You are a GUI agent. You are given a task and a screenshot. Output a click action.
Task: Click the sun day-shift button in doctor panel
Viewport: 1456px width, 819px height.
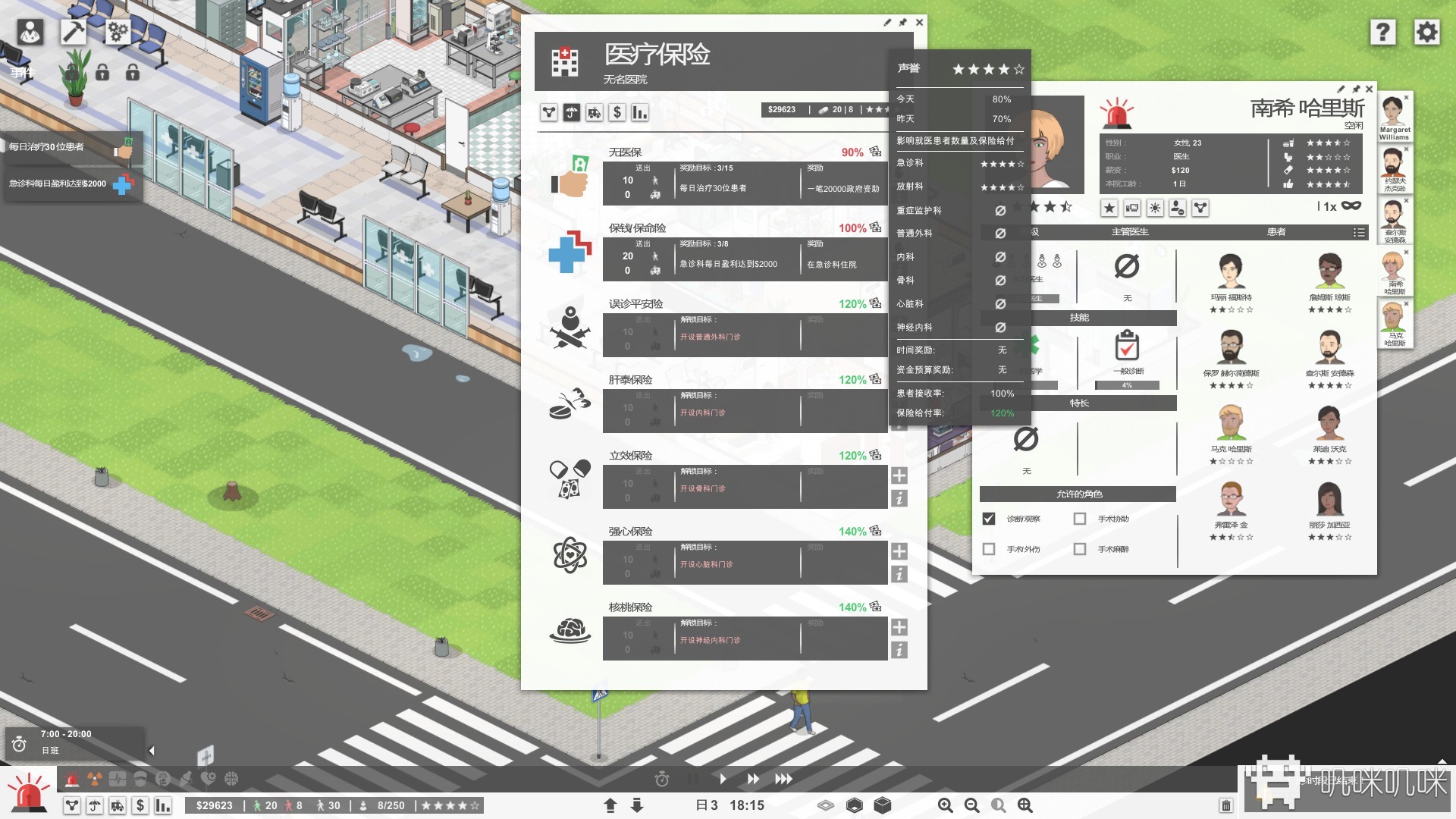point(1155,208)
